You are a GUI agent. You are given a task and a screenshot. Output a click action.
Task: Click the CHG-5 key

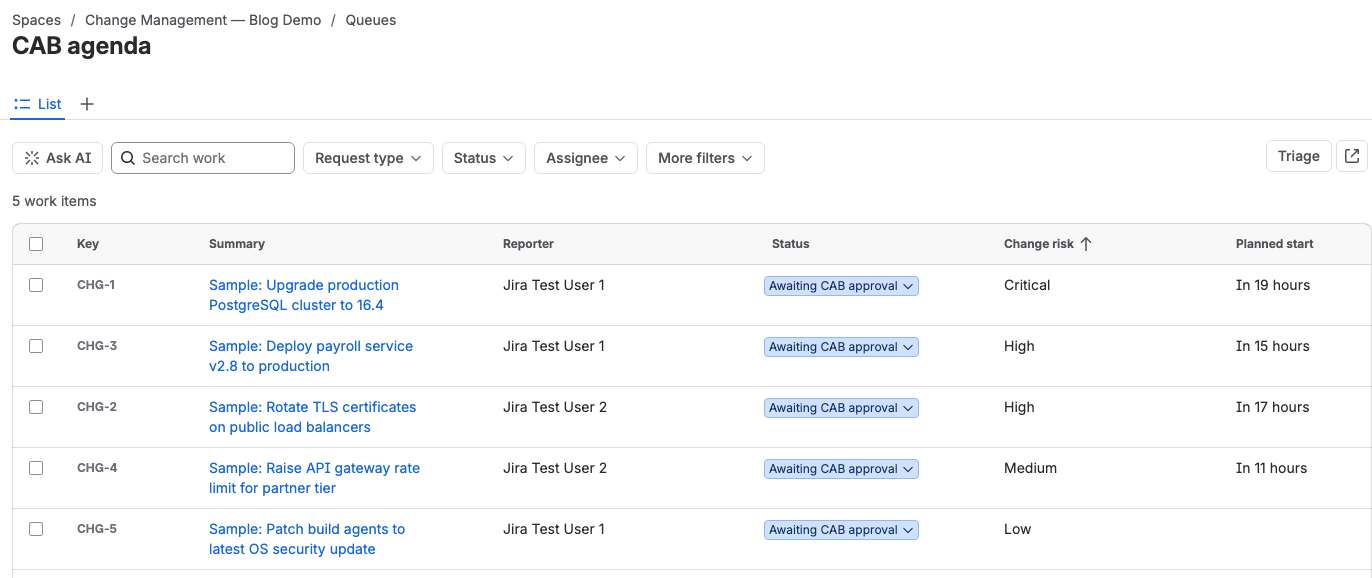pos(97,529)
